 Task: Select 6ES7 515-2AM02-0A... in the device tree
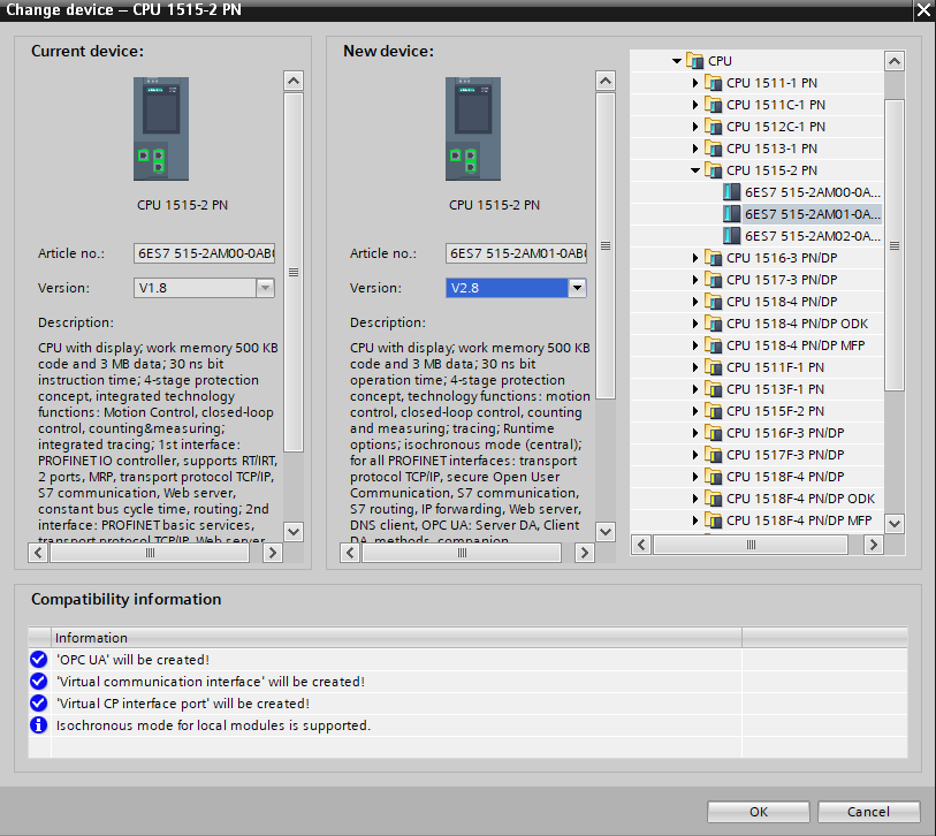[x=812, y=236]
